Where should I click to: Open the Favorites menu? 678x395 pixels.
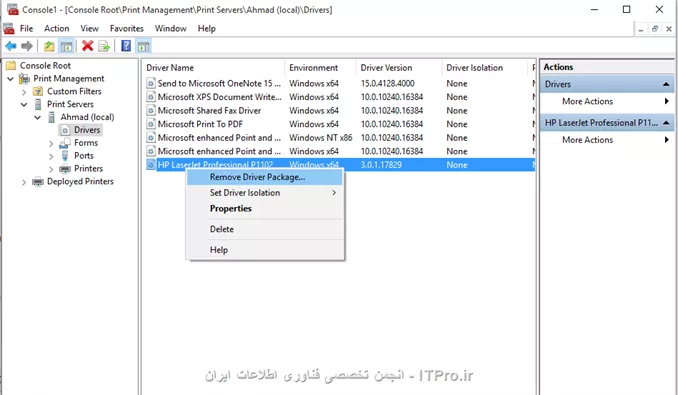127,29
